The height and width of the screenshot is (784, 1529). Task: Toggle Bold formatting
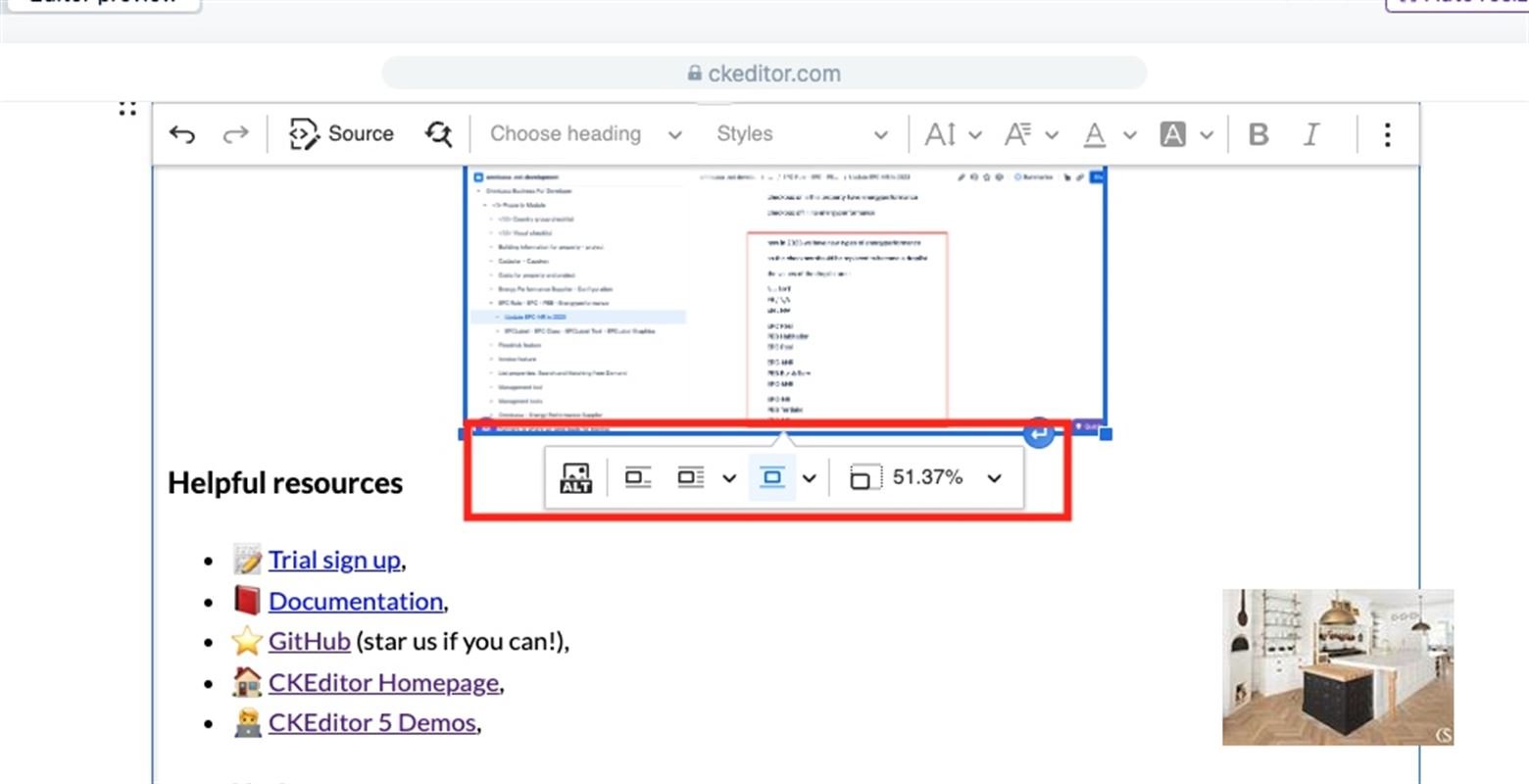coord(1258,134)
